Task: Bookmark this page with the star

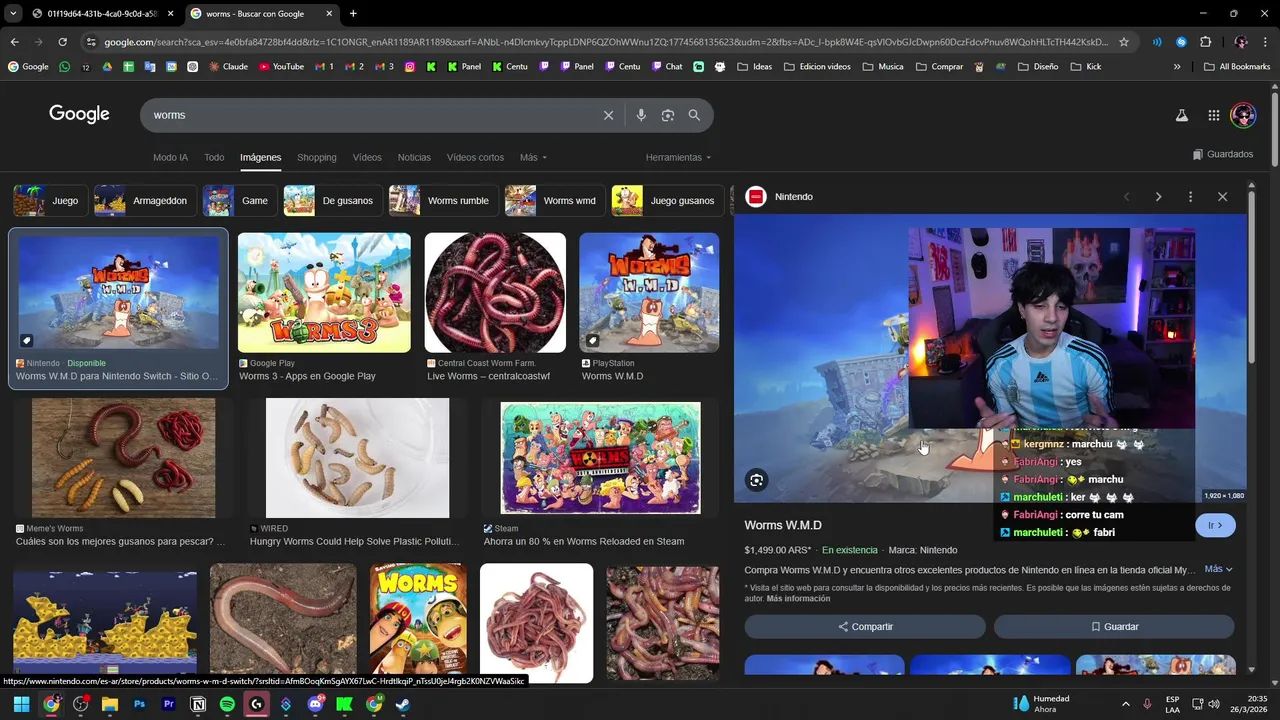Action: (x=1124, y=42)
